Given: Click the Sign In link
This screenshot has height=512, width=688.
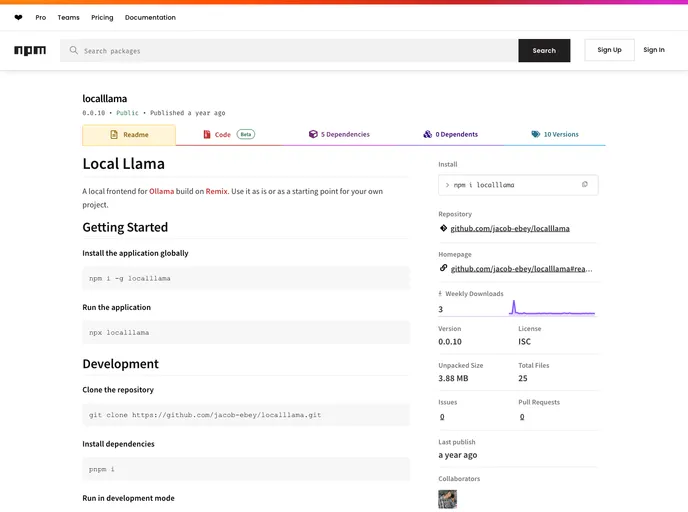Looking at the screenshot, I should 654,50.
